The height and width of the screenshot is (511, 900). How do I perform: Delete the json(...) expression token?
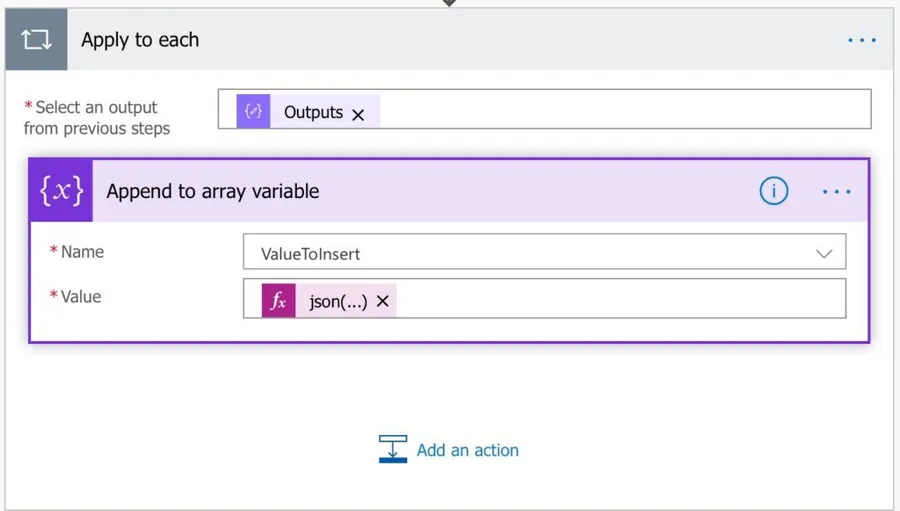point(382,301)
